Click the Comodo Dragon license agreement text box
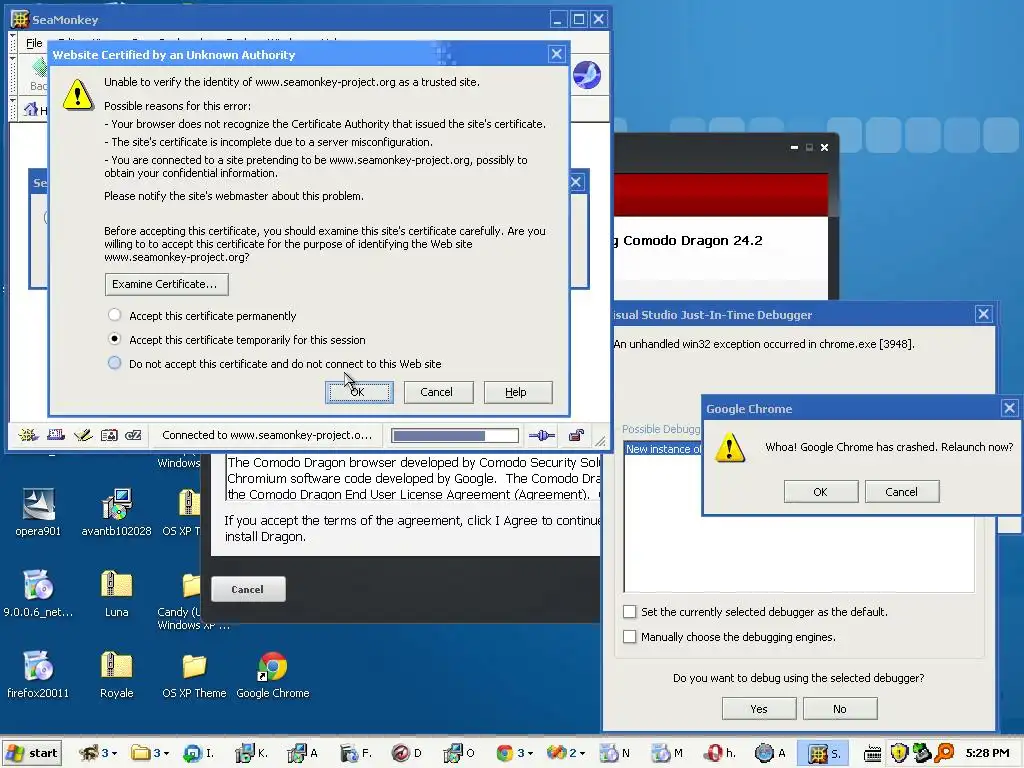 (x=413, y=478)
